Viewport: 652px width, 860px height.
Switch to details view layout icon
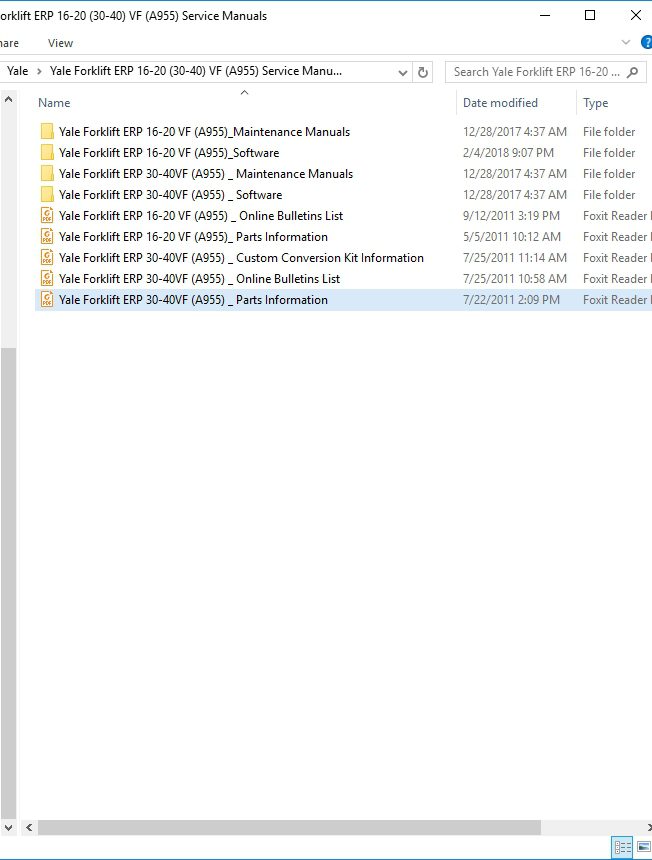point(622,847)
